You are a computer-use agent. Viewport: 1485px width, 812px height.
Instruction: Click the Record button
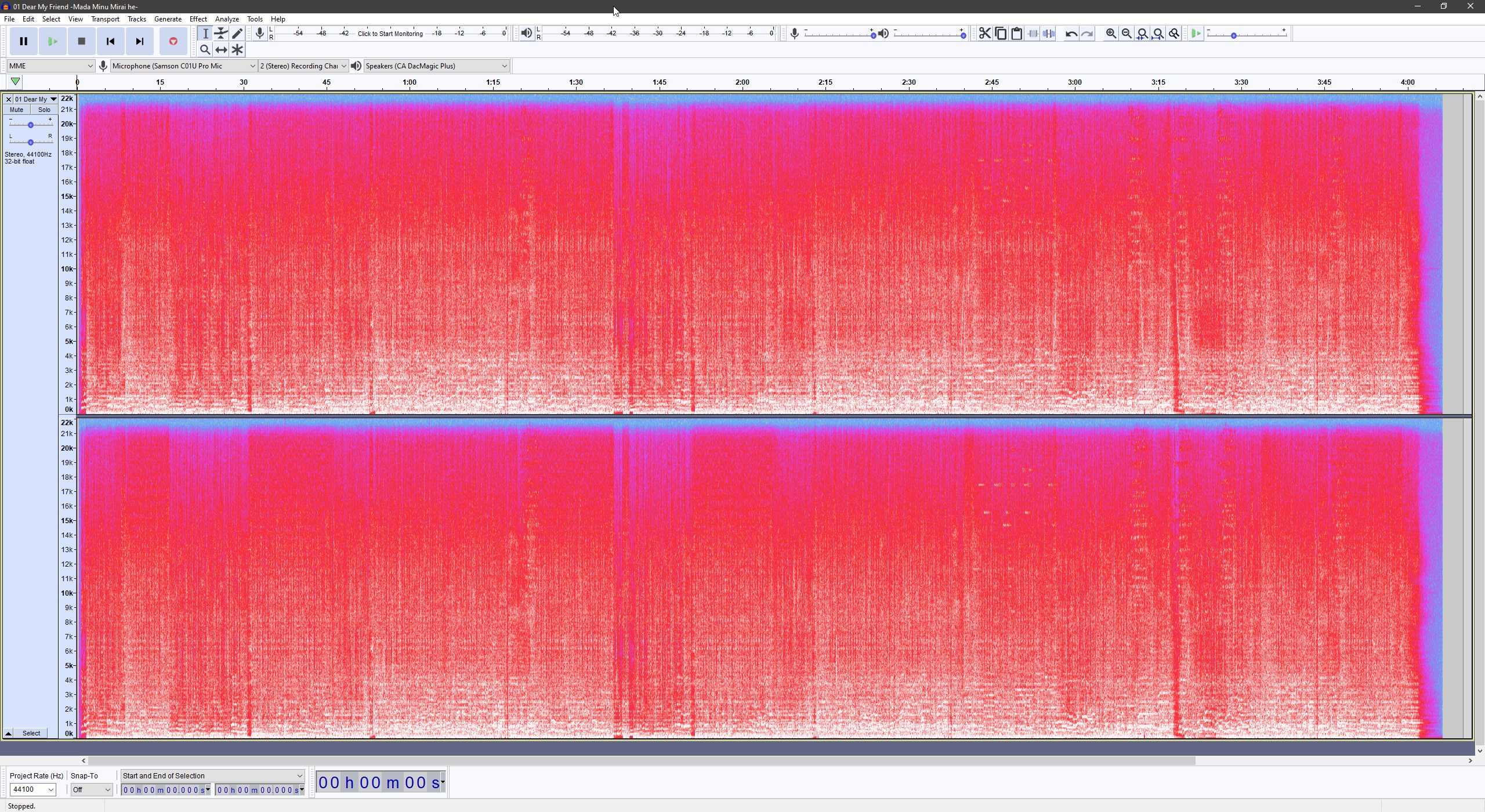(x=173, y=41)
